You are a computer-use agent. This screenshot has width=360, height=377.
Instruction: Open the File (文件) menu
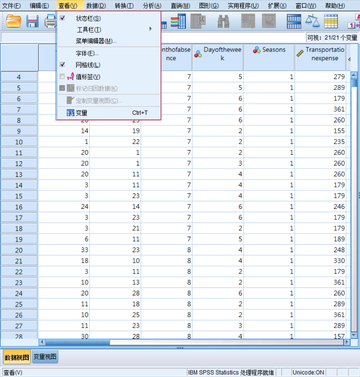point(11,6)
